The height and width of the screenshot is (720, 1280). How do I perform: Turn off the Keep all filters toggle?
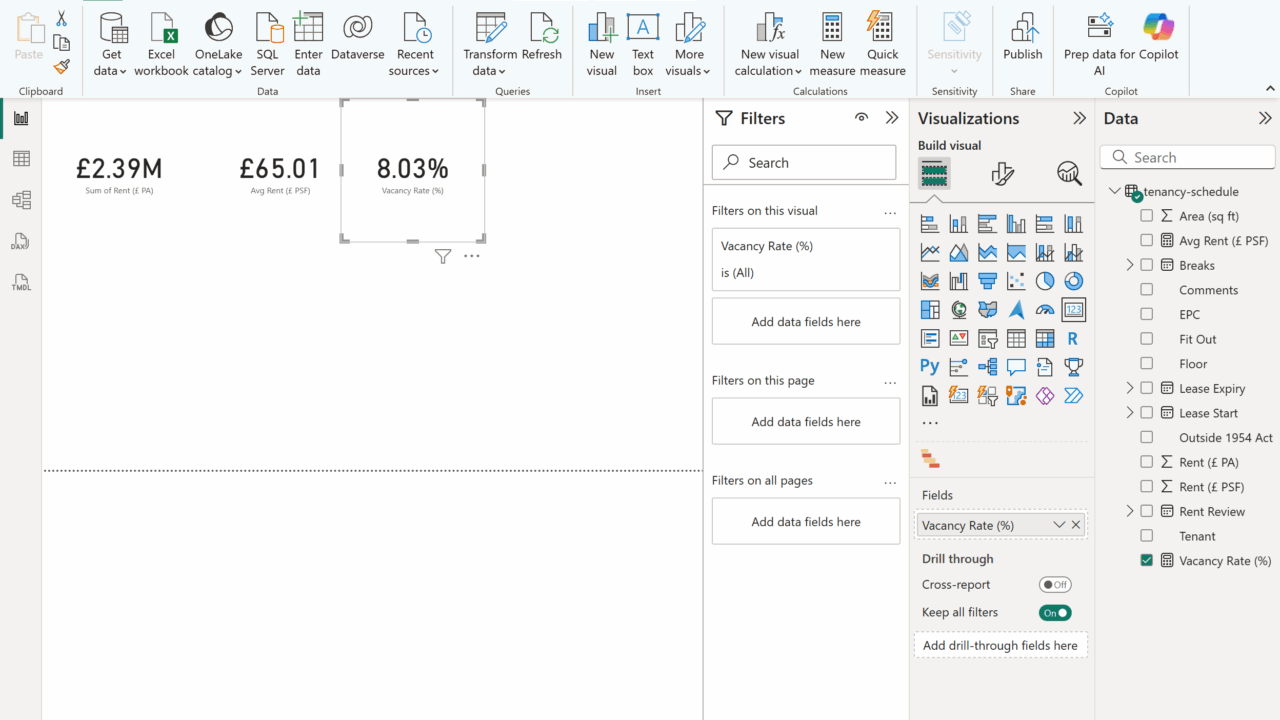click(x=1055, y=613)
